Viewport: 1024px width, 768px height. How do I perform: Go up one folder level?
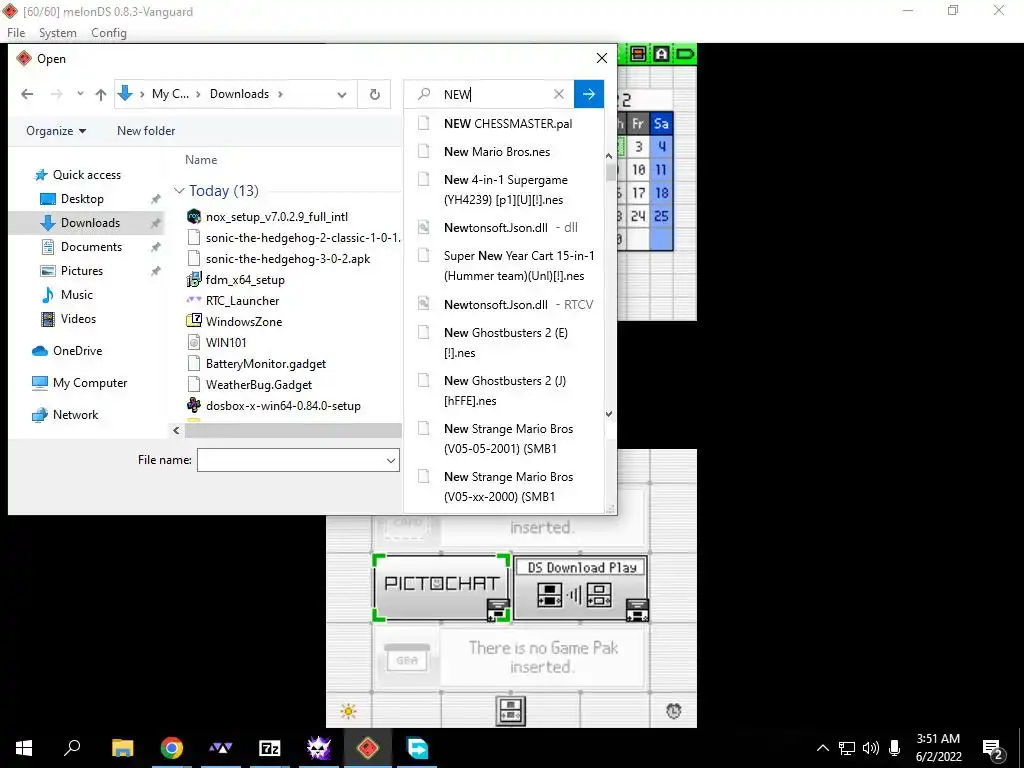click(x=101, y=94)
